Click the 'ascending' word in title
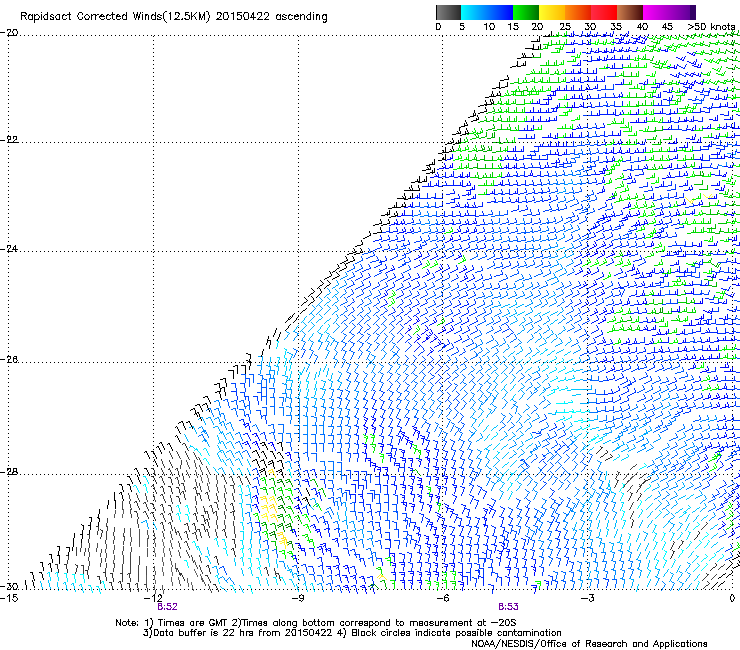Viewport: 740px width, 650px height. point(301,17)
